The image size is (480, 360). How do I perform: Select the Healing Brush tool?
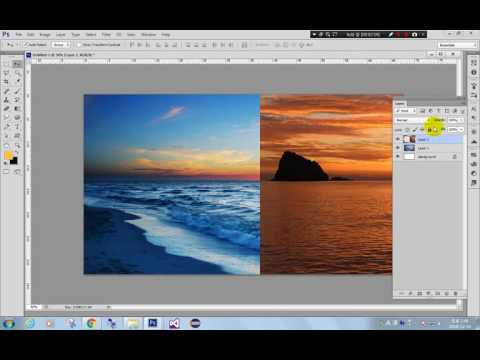(6, 91)
